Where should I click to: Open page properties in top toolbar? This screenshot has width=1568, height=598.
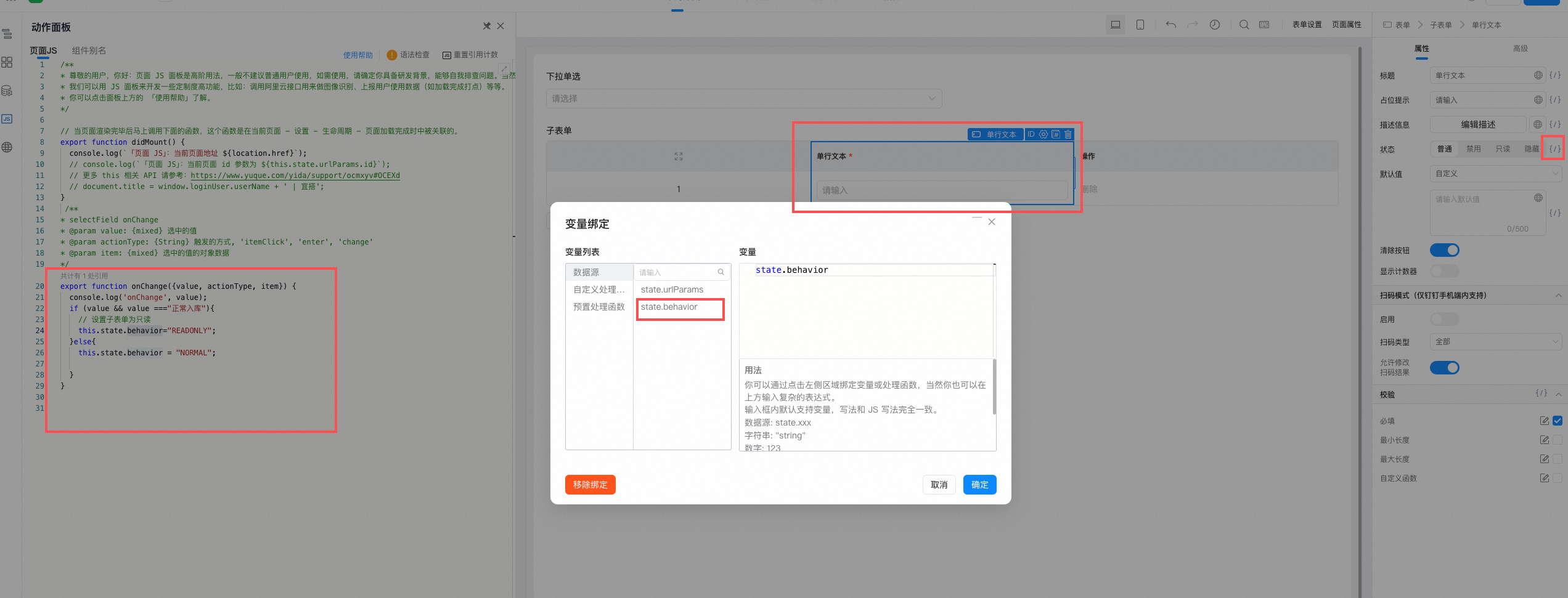tap(1346, 25)
